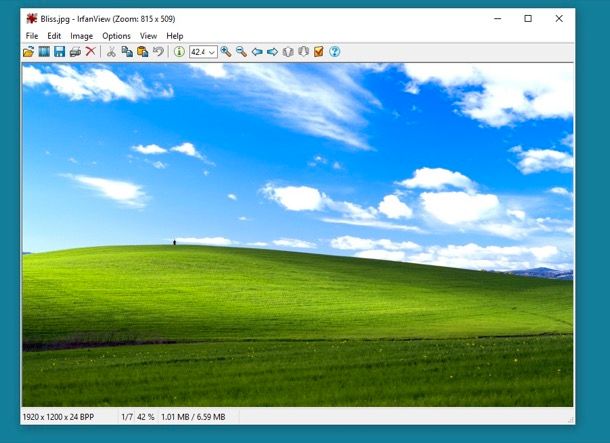
Task: Click status bar text 1920 x 1200 x 24 BPP
Action: pos(58,417)
